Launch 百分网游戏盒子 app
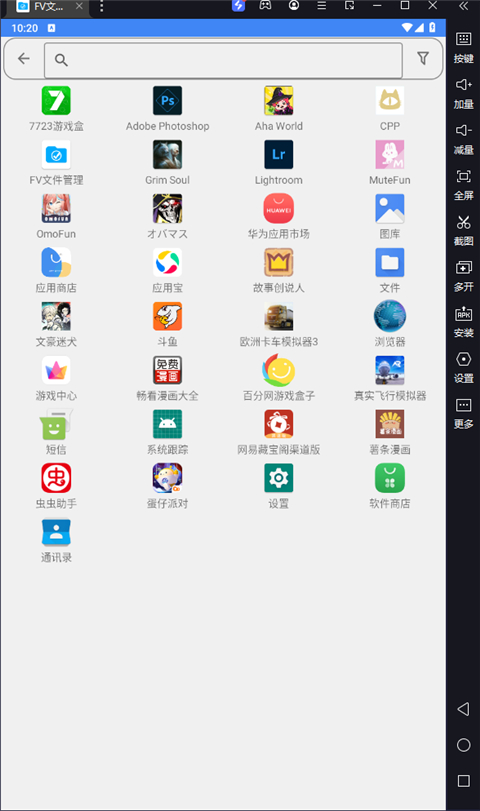 coord(278,370)
